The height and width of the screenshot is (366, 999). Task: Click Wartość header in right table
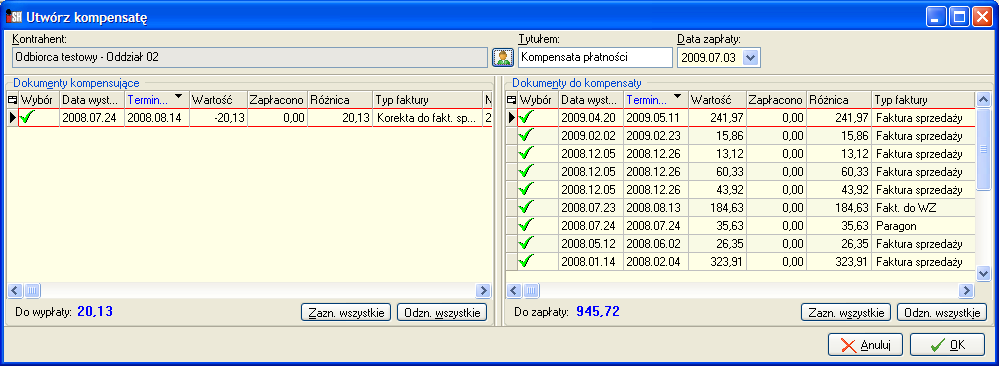(717, 99)
